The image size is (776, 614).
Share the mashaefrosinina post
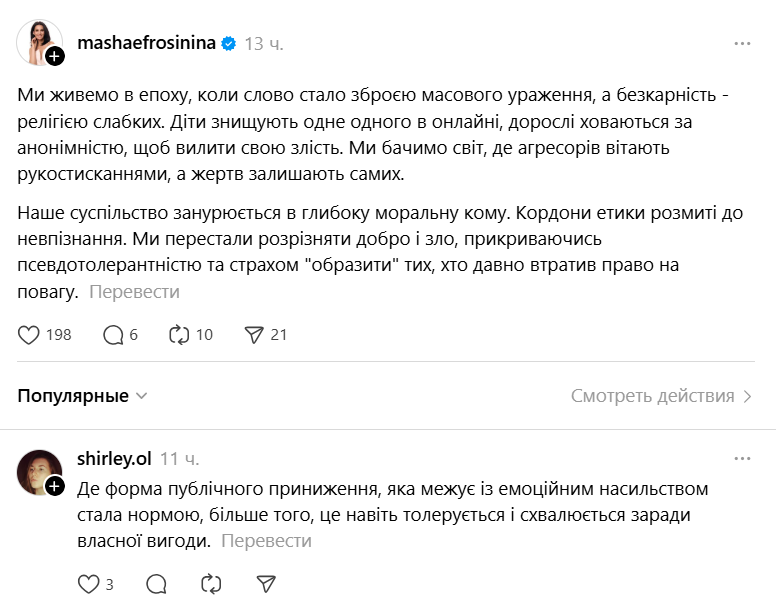click(254, 335)
